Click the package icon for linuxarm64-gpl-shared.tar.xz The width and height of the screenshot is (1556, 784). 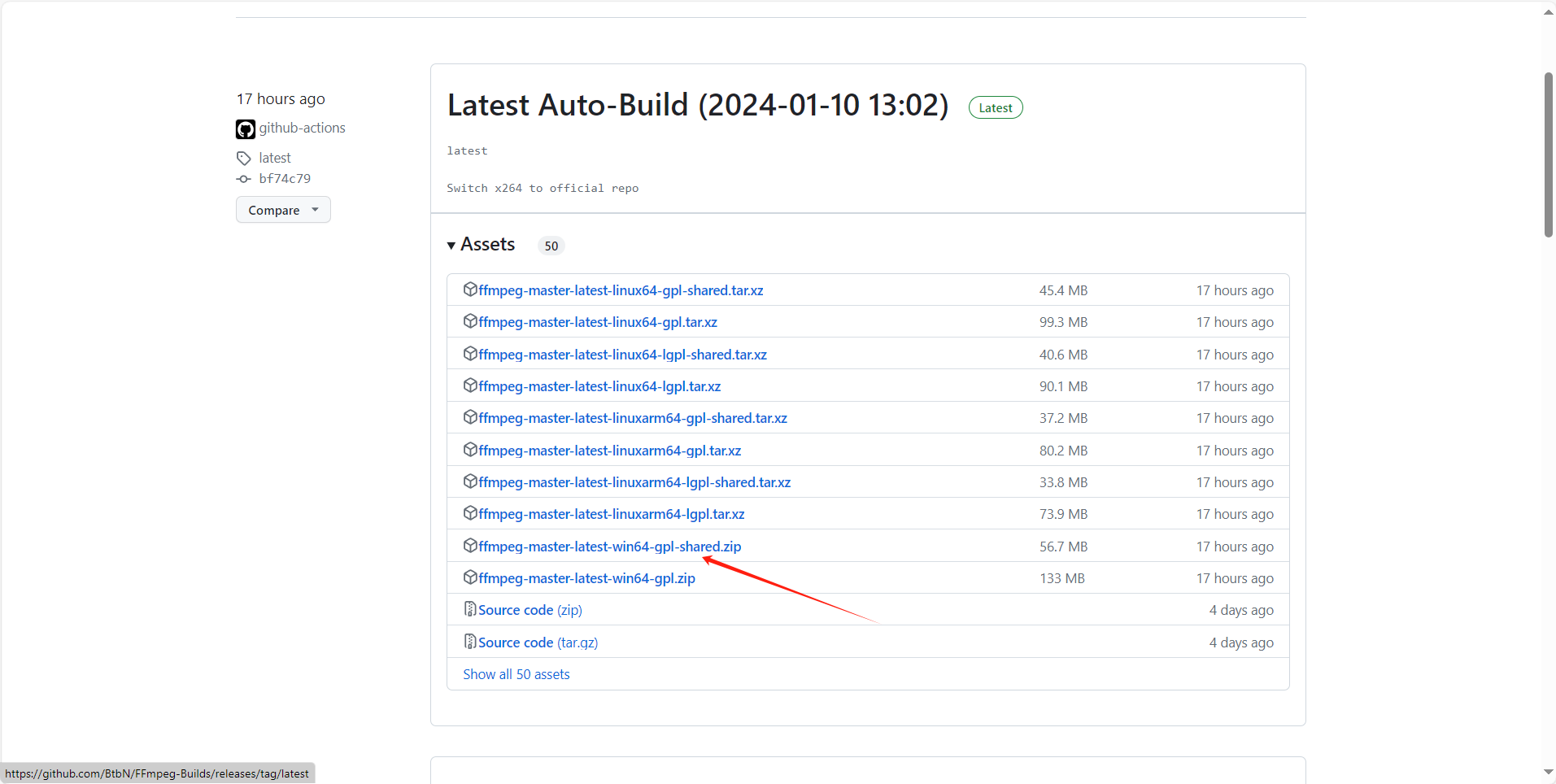coord(470,417)
